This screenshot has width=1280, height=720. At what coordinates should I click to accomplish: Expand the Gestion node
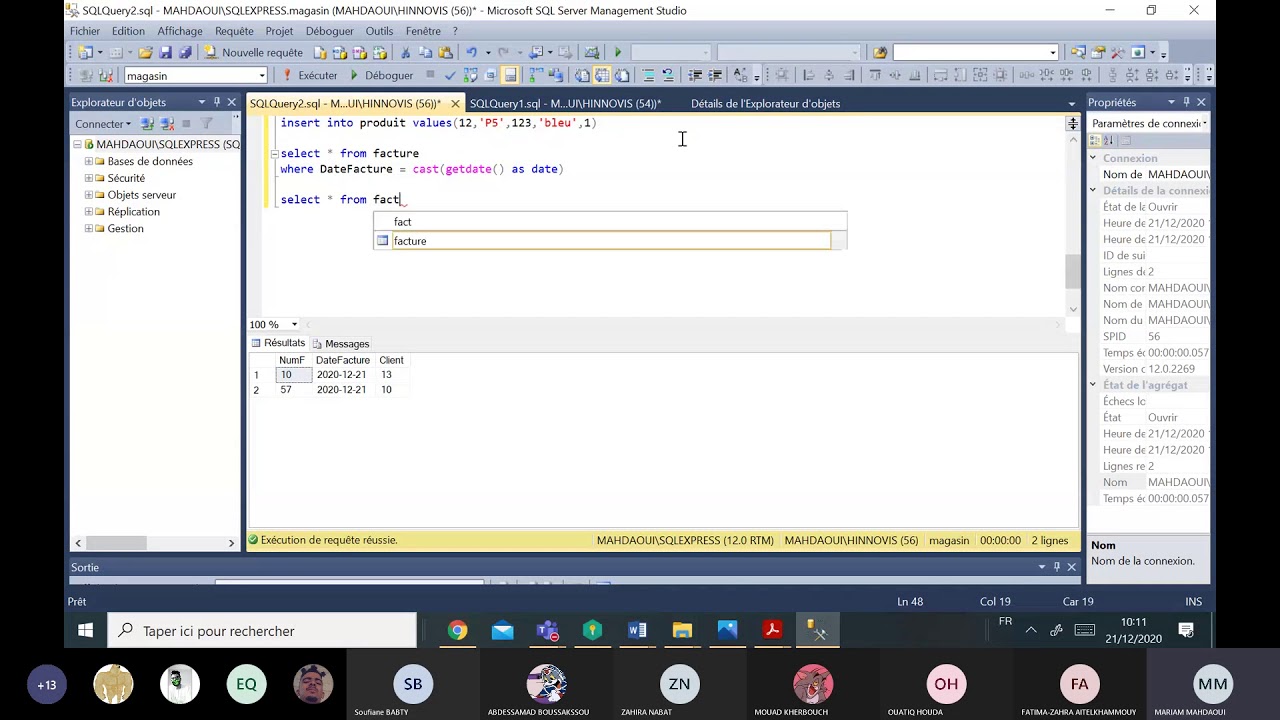tap(88, 228)
